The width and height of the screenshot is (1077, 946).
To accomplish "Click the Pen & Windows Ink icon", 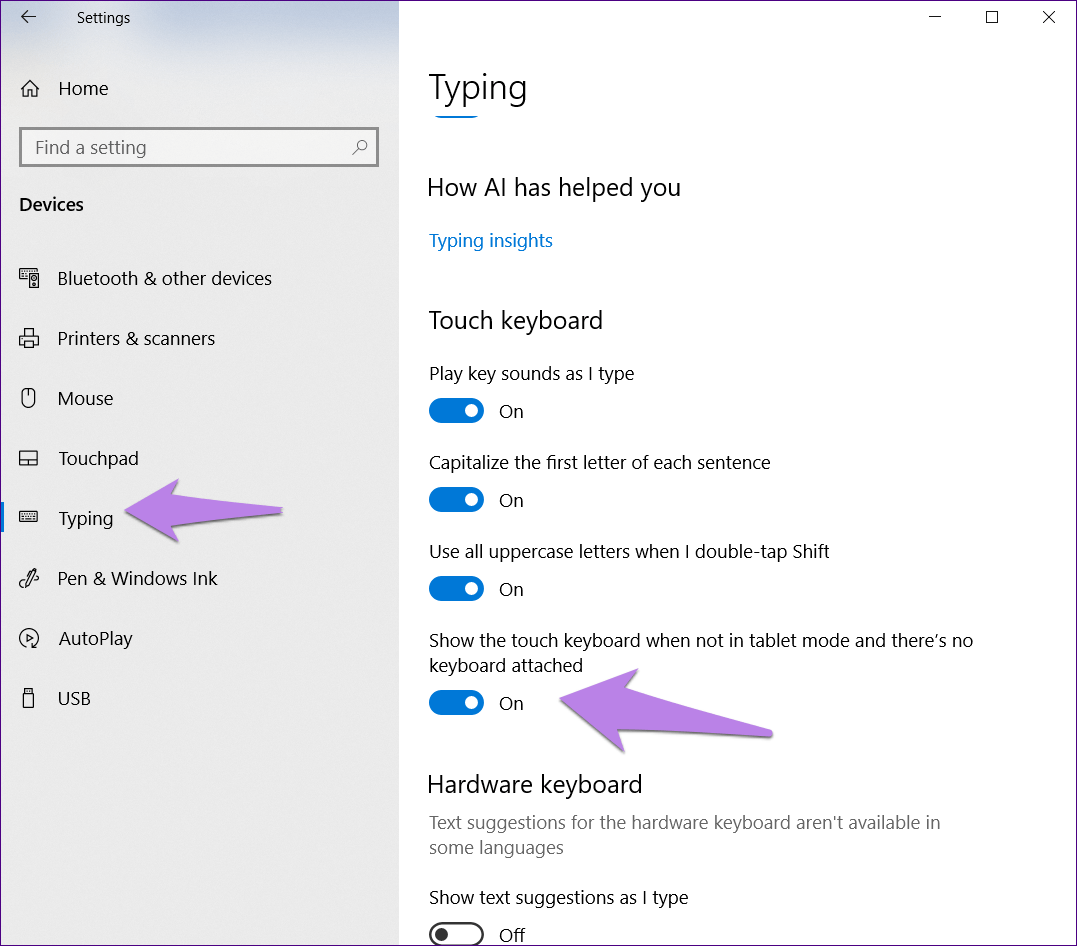I will coord(29,578).
